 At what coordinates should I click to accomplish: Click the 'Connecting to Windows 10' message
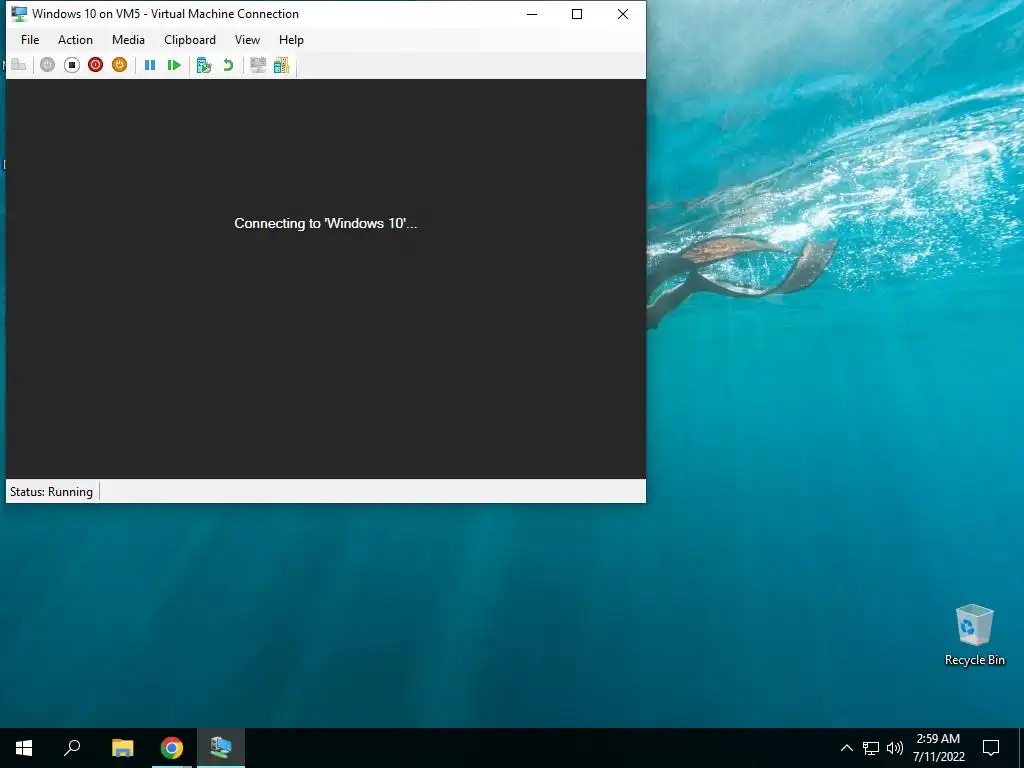(325, 223)
